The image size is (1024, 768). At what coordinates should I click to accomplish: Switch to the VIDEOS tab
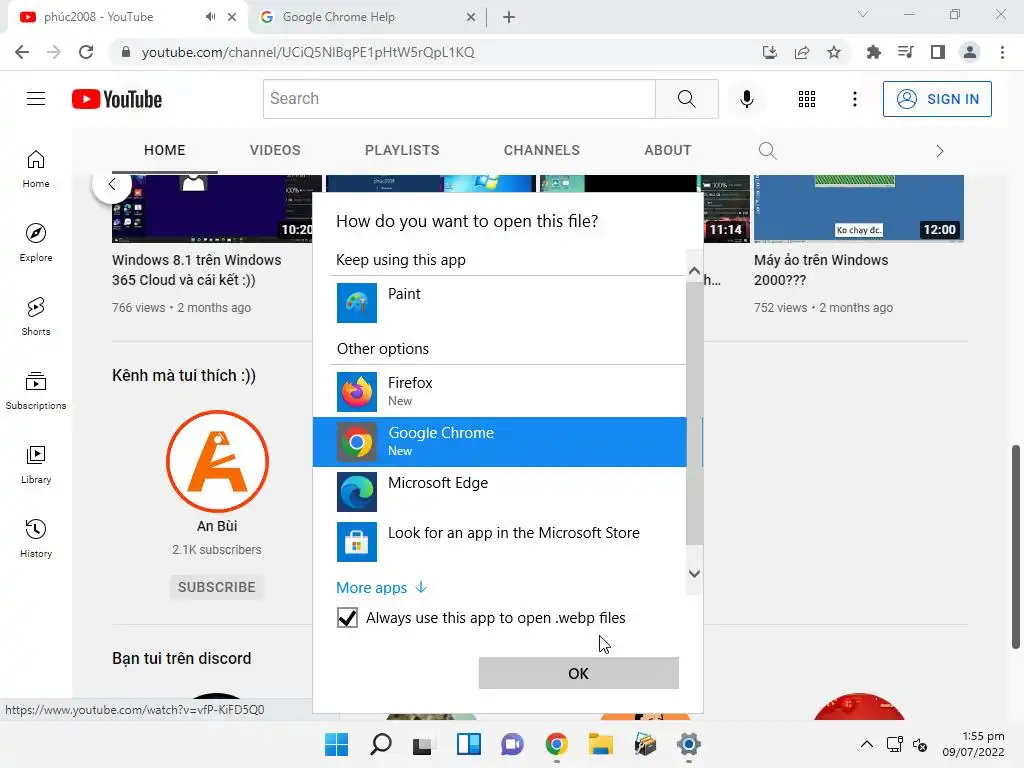pyautogui.click(x=275, y=150)
